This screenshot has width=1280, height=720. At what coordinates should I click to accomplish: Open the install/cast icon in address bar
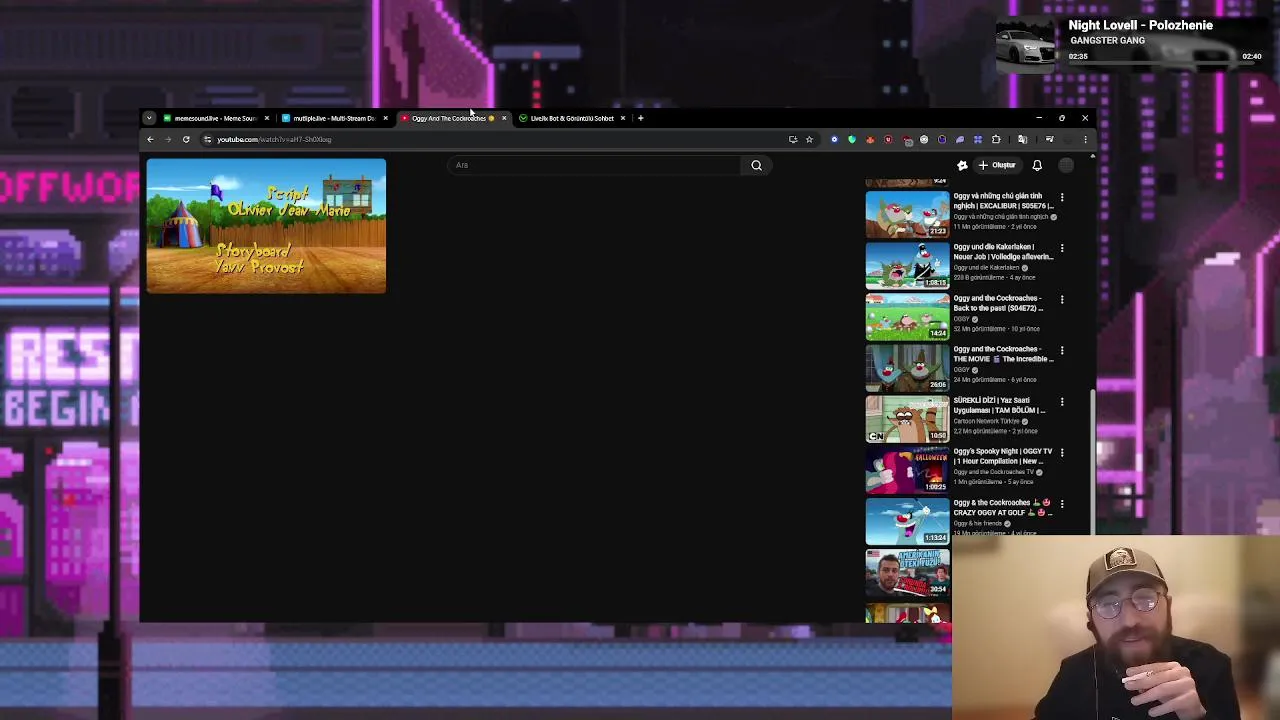click(793, 139)
